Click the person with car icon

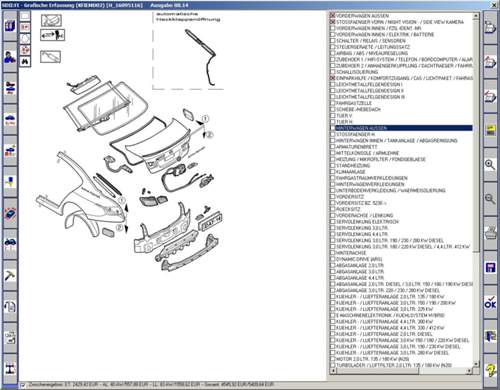click(x=10, y=57)
